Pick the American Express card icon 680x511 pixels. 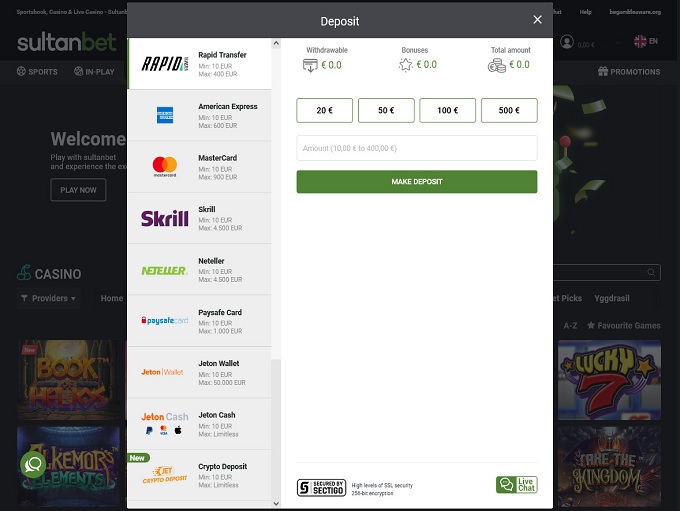pyautogui.click(x=165, y=115)
